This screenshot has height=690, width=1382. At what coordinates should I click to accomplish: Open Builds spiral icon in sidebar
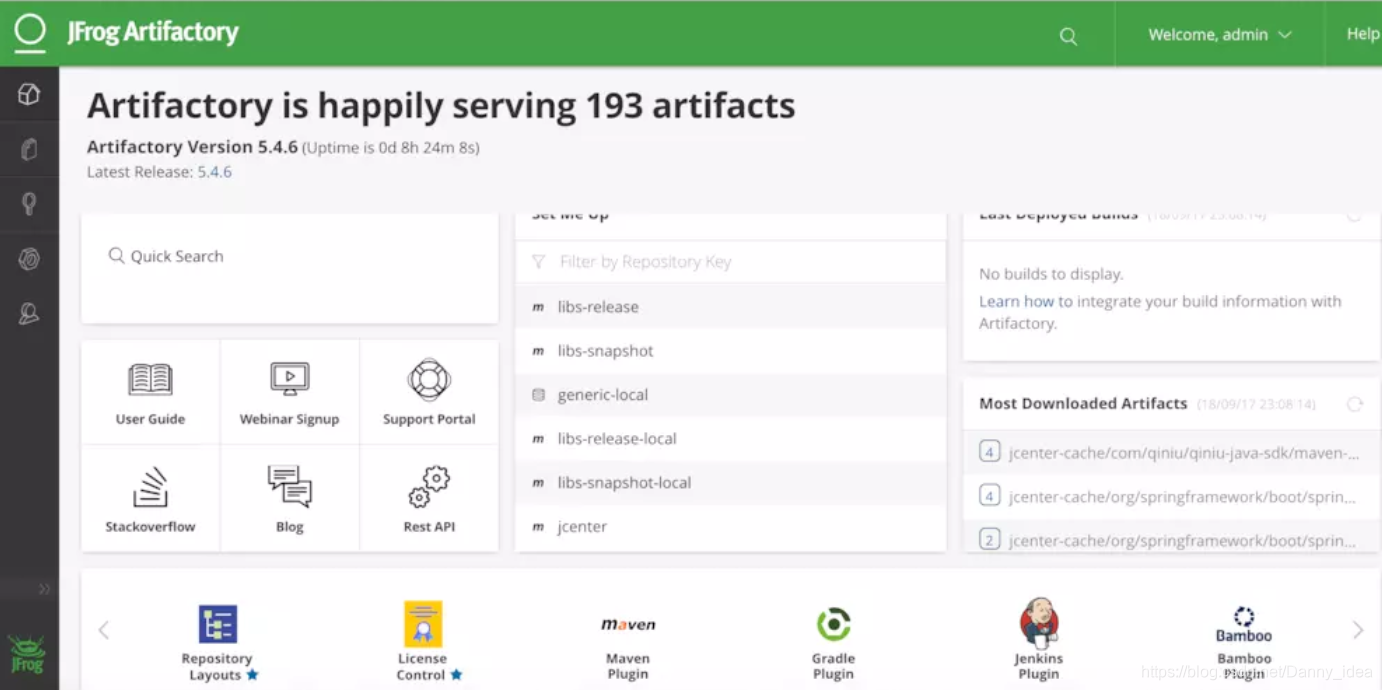29,259
